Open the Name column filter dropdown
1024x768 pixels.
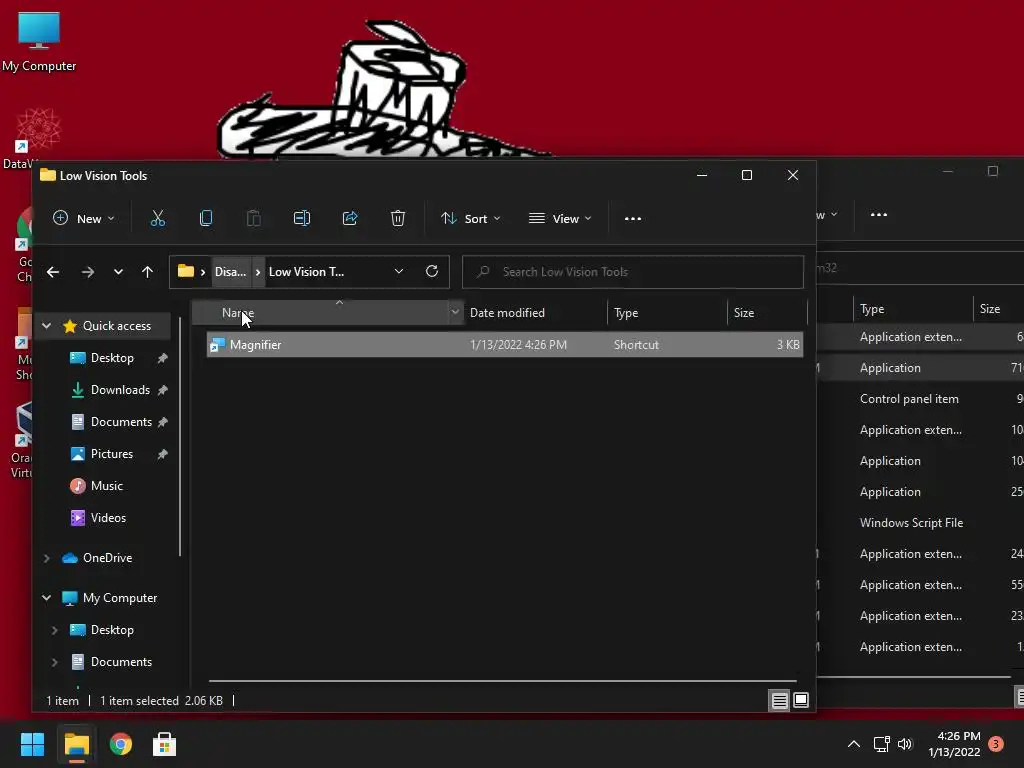click(x=455, y=312)
